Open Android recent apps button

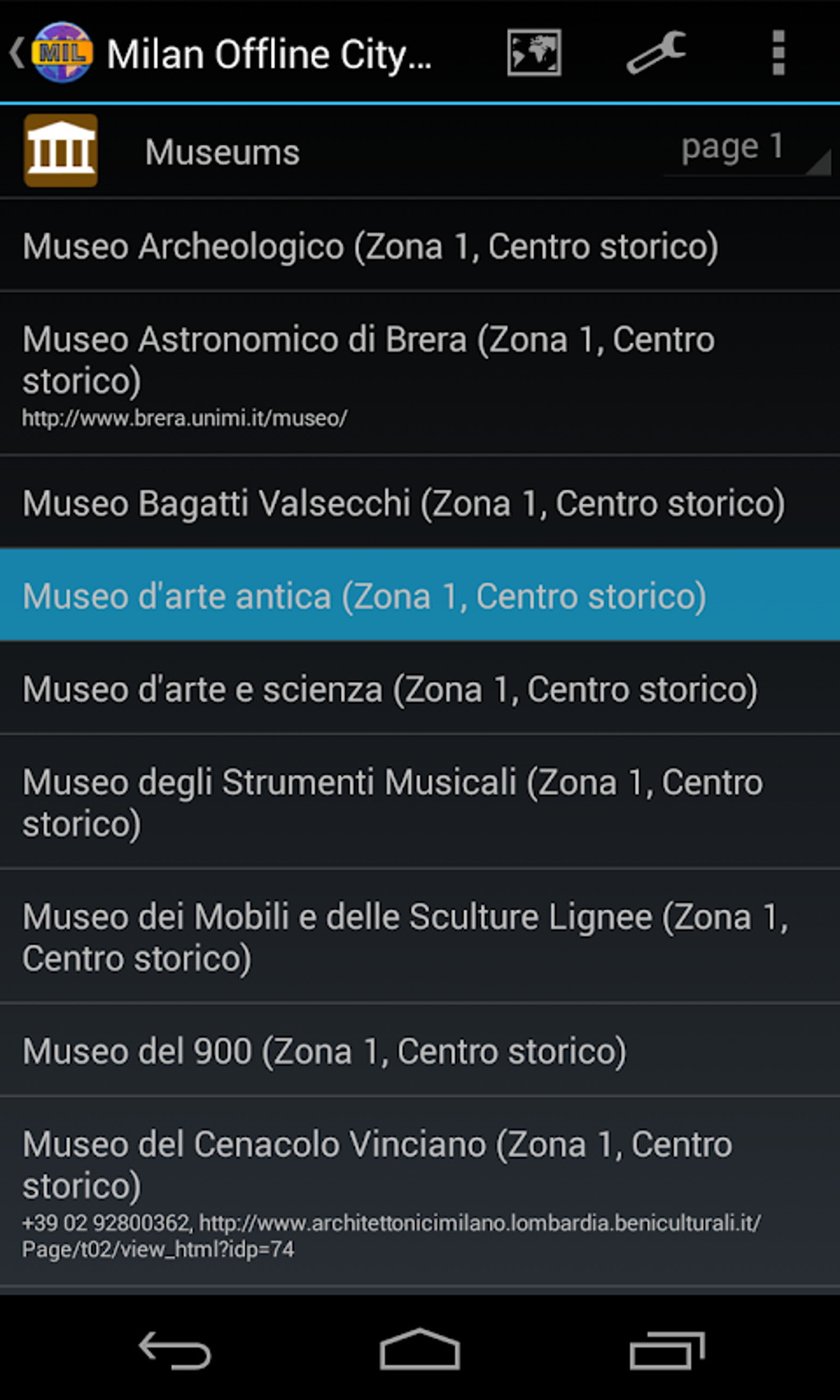[x=667, y=1350]
